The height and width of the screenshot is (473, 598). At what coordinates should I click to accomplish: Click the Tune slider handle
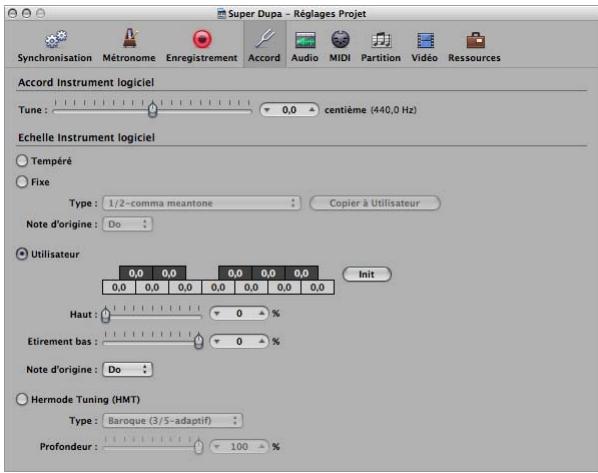pyautogui.click(x=153, y=110)
